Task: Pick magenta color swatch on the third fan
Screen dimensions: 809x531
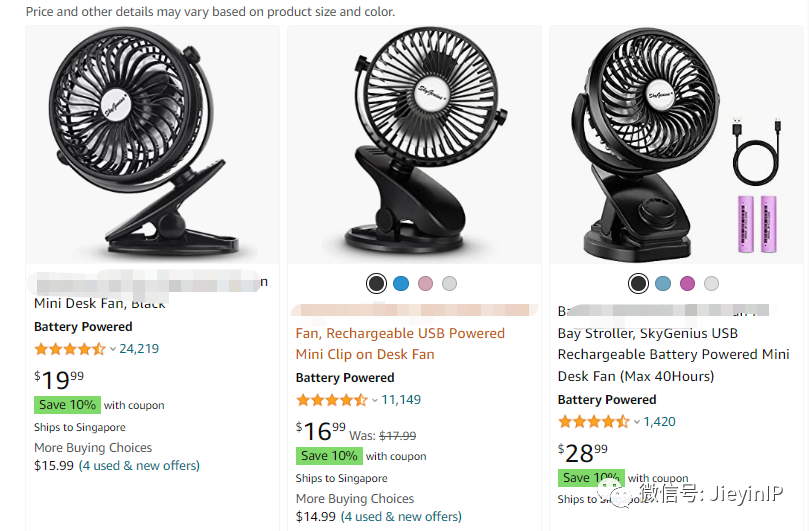Action: click(687, 284)
